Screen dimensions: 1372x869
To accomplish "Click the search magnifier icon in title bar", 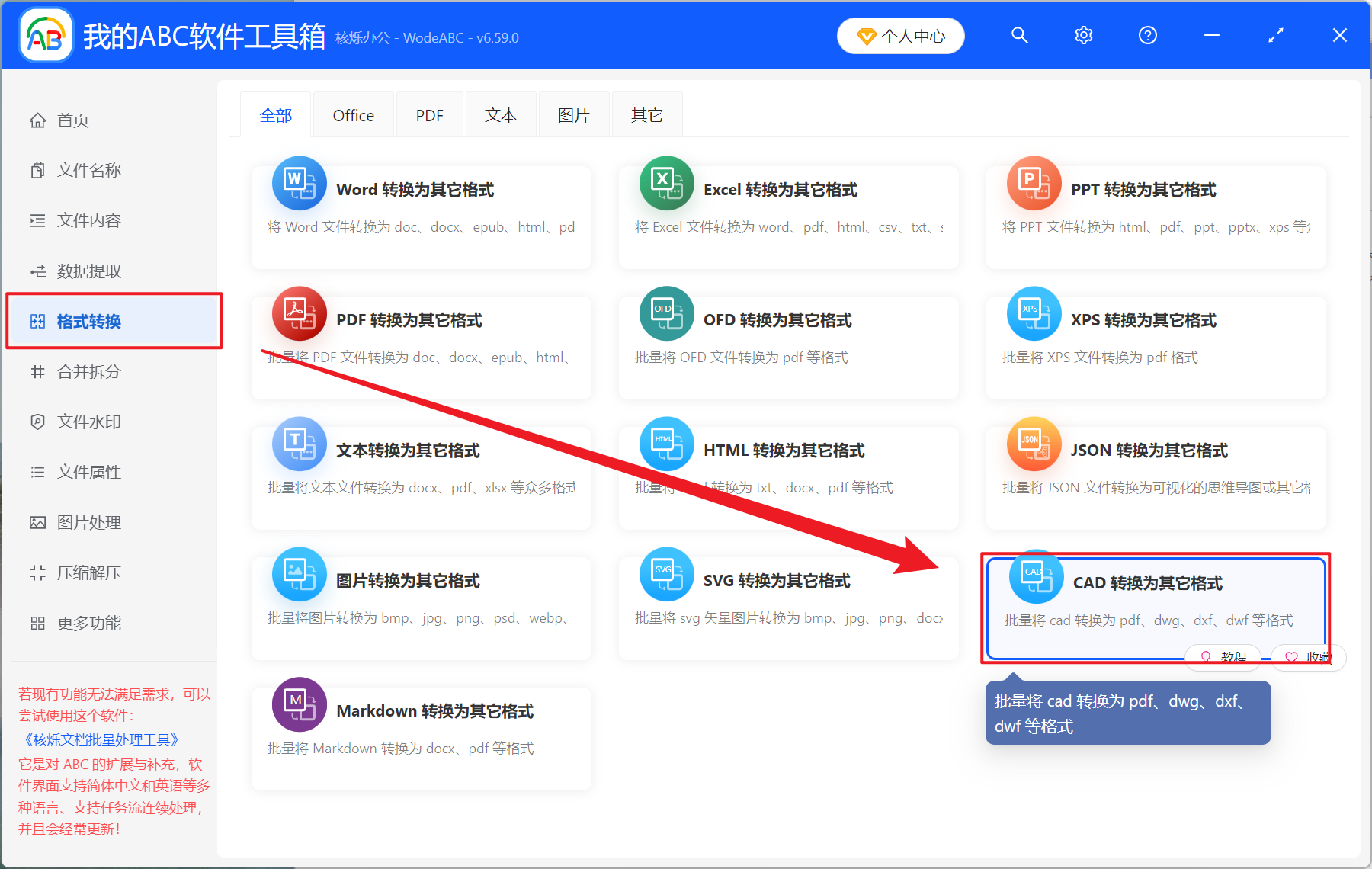I will 1019,35.
